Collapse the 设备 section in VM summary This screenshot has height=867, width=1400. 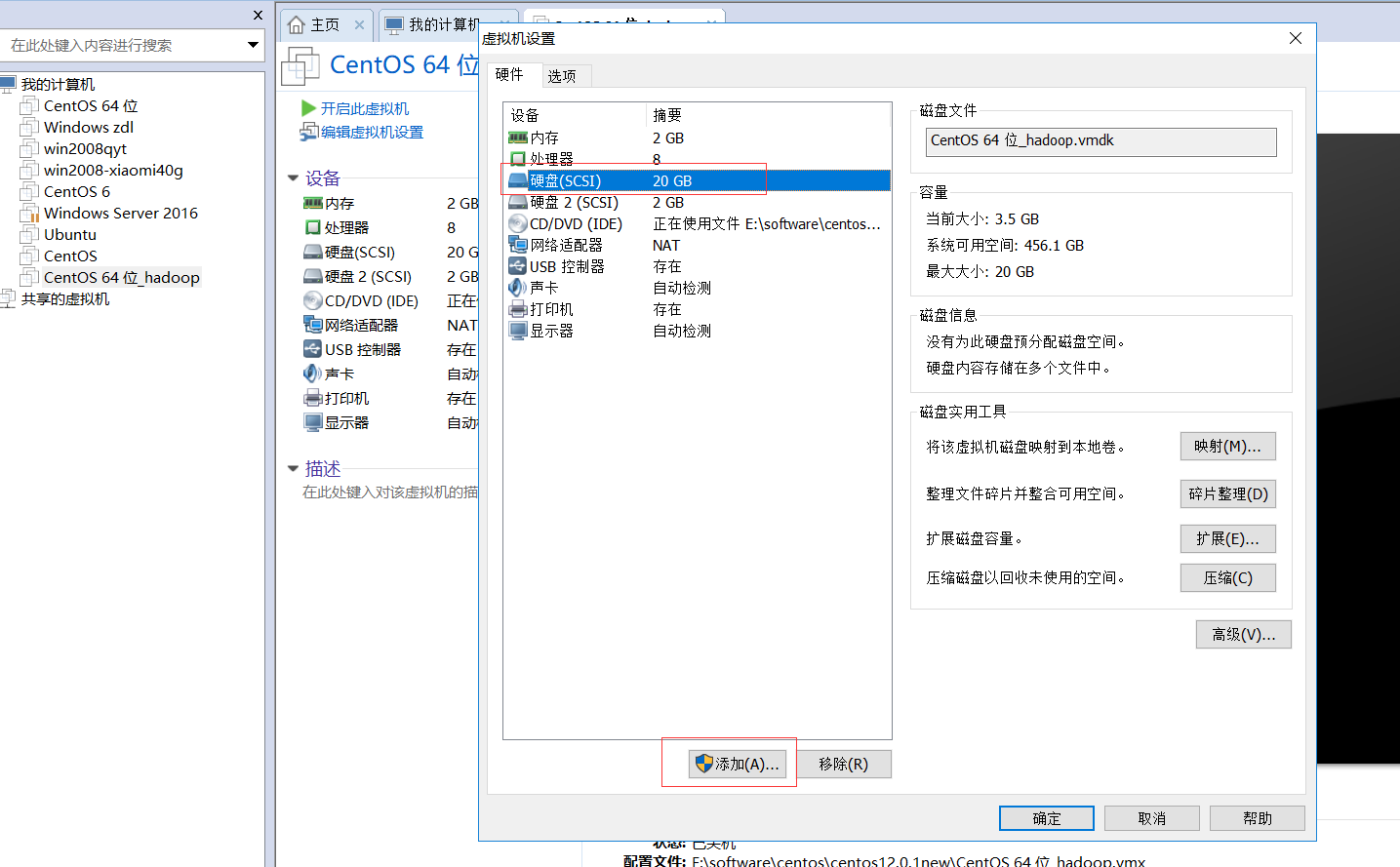[293, 178]
